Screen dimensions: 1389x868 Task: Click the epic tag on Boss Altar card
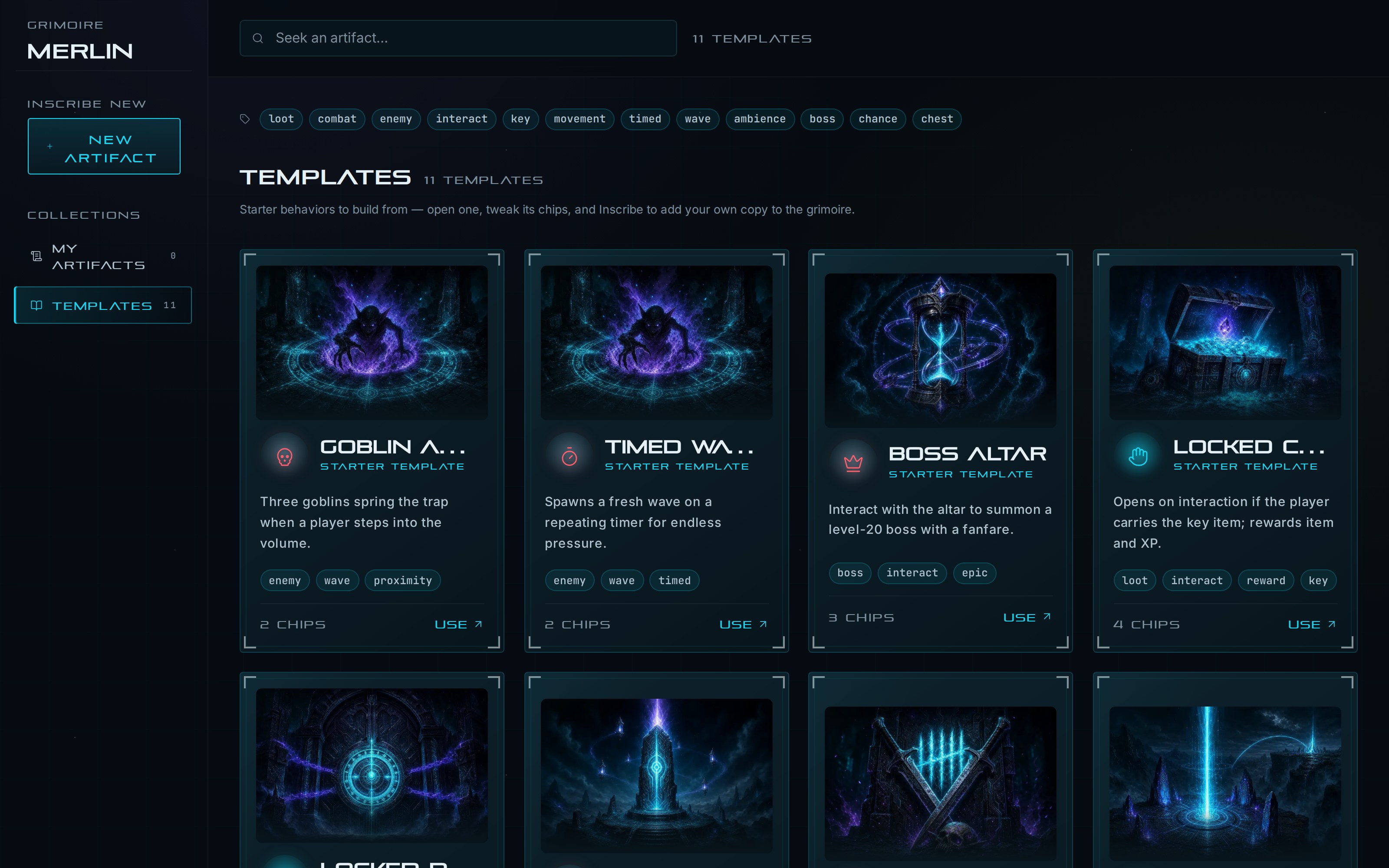[x=974, y=573]
